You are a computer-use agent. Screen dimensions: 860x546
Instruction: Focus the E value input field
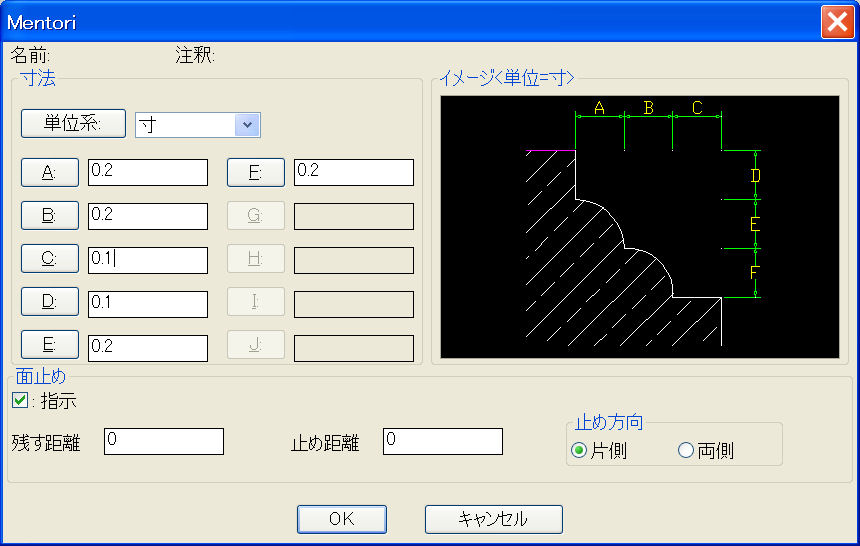148,348
